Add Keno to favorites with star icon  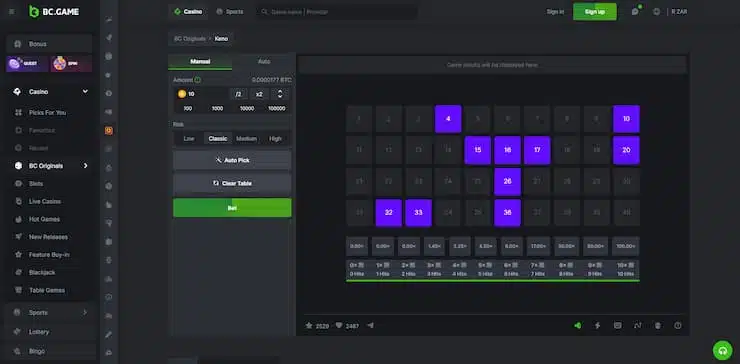[x=309, y=326]
